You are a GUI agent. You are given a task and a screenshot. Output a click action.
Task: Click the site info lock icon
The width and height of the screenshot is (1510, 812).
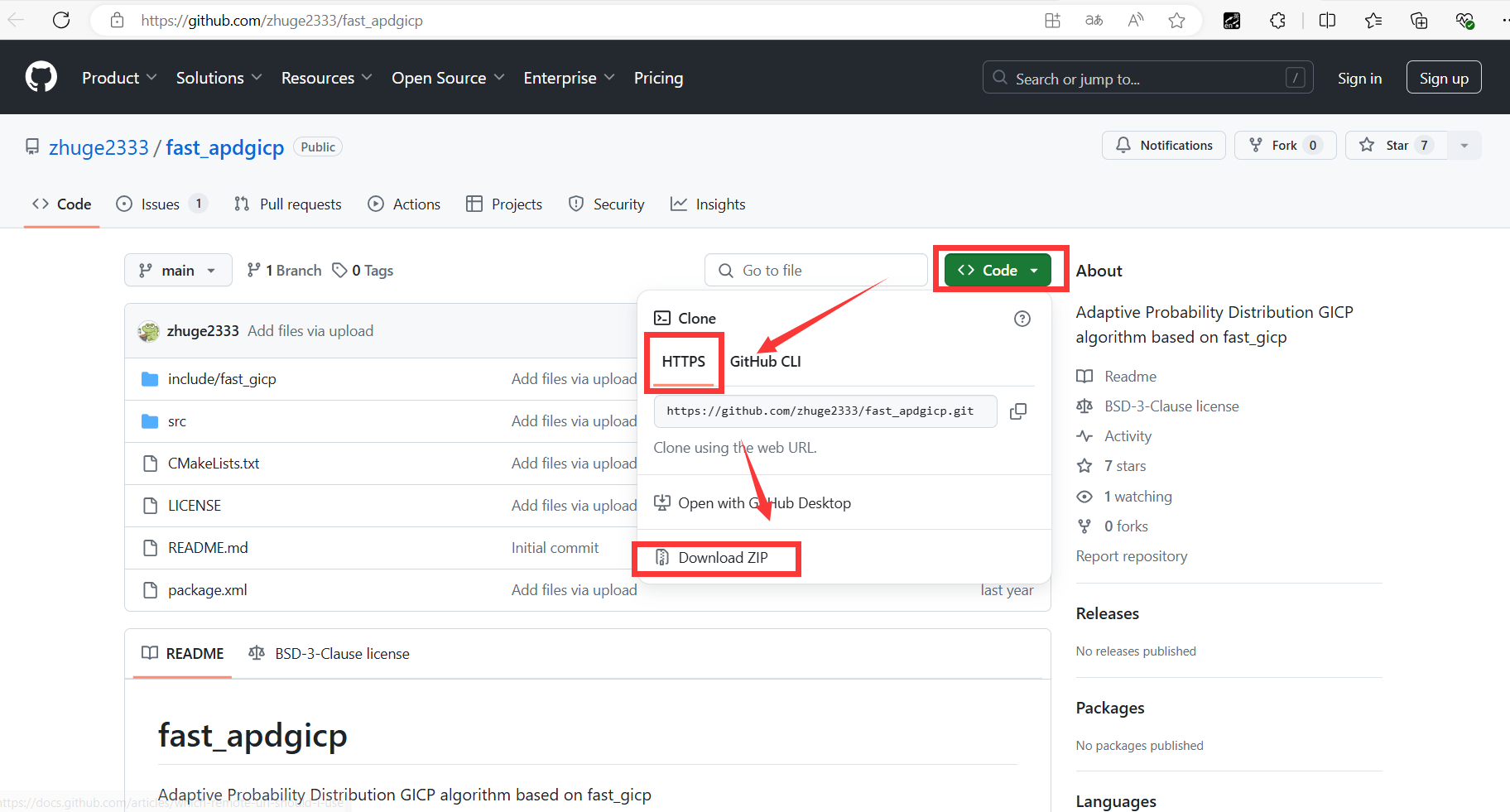(x=118, y=20)
